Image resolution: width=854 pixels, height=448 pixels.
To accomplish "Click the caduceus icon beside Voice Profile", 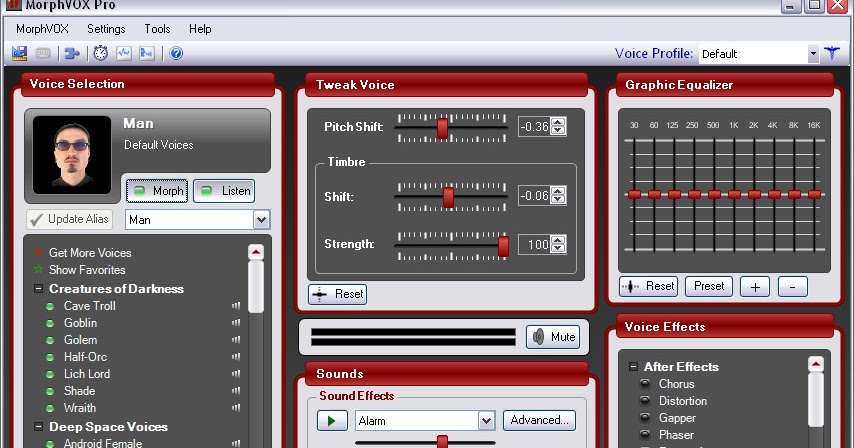I will tap(832, 53).
